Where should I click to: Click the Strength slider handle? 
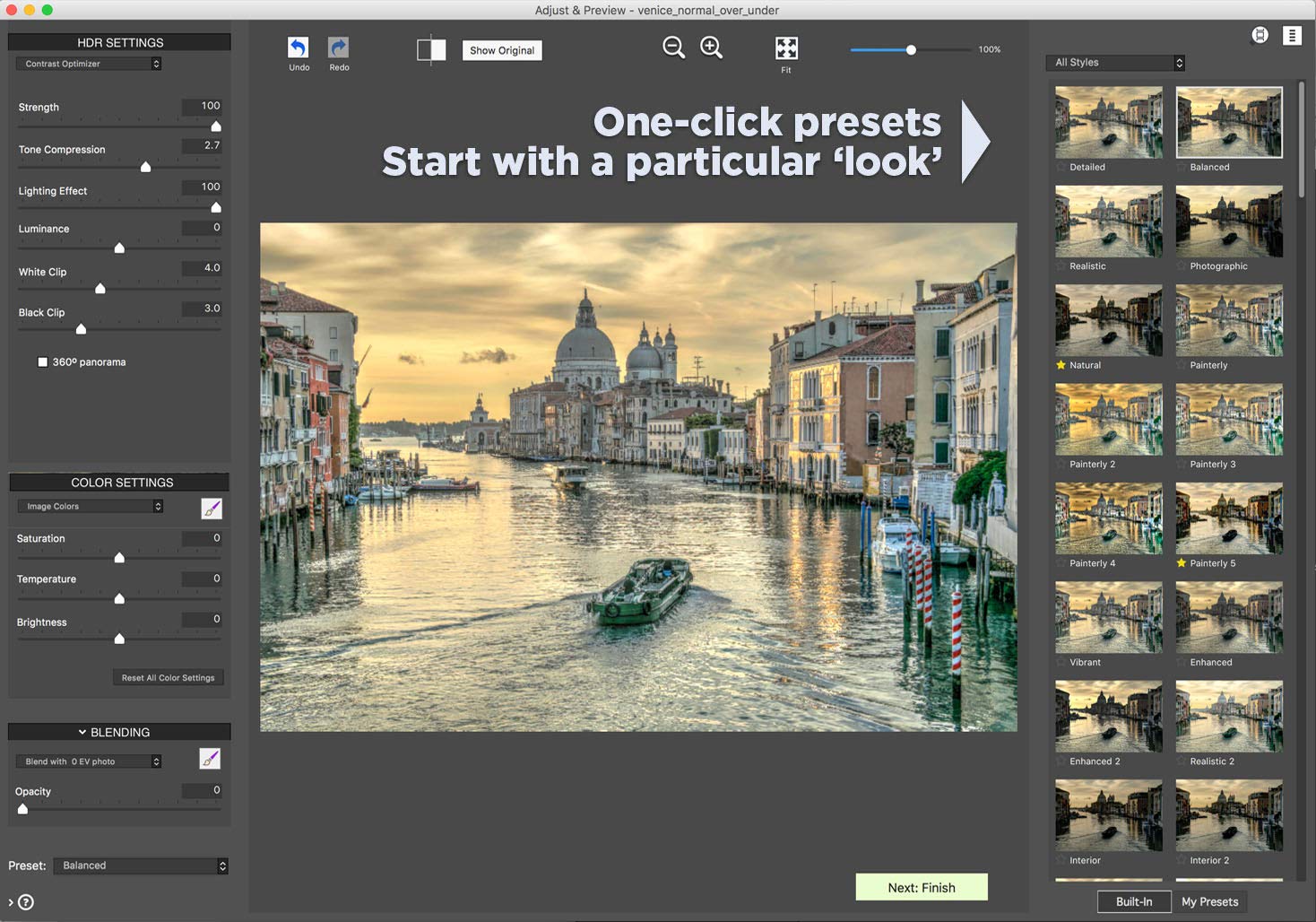(216, 126)
